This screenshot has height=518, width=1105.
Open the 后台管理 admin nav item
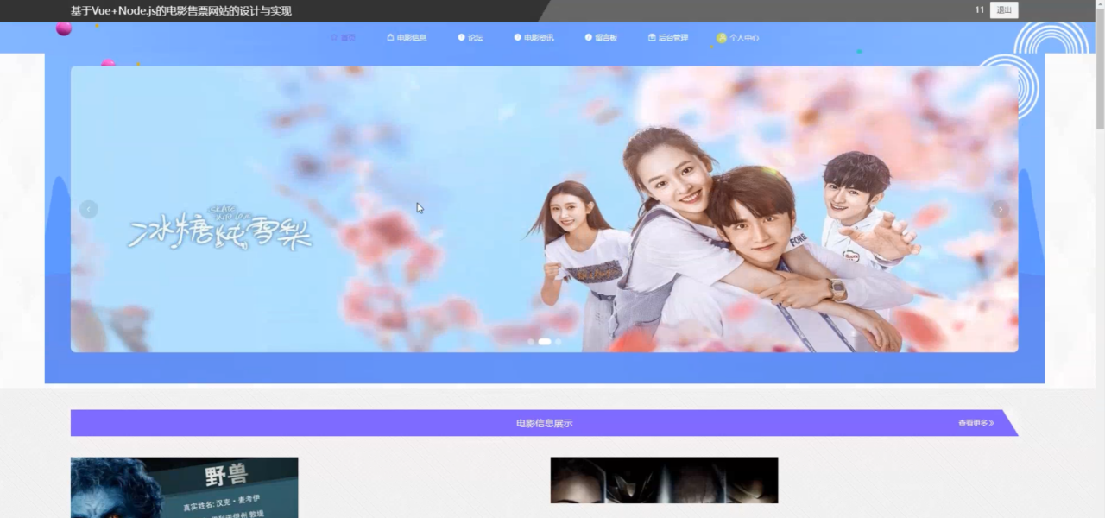click(667, 38)
